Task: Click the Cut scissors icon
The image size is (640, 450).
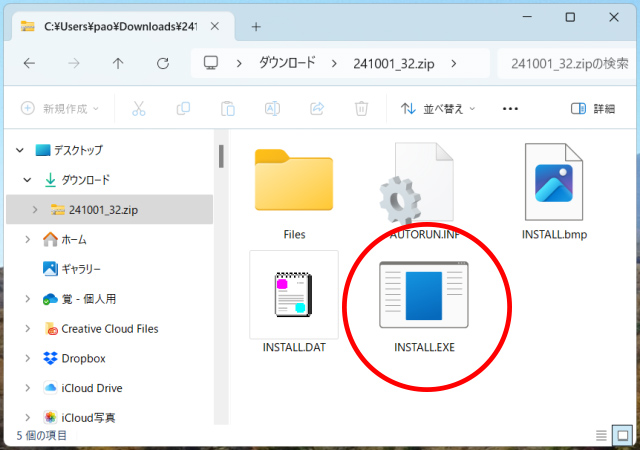Action: tap(139, 108)
